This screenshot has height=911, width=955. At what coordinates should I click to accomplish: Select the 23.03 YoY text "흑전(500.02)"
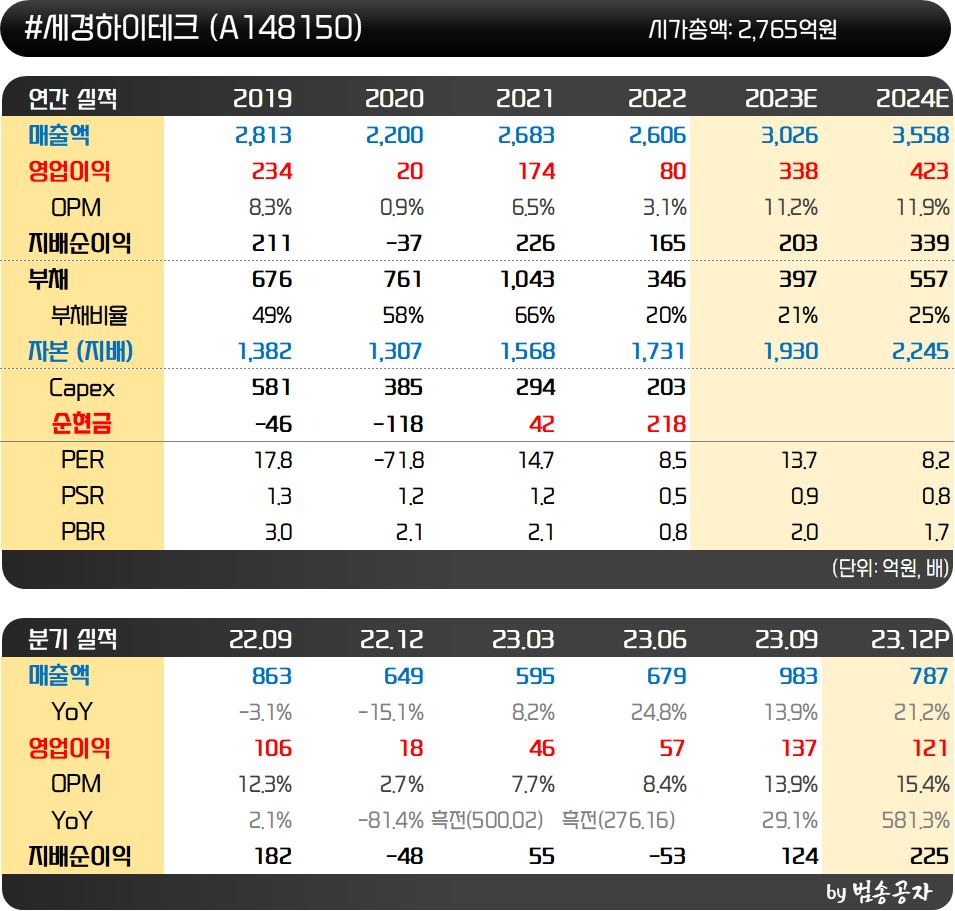(x=487, y=820)
